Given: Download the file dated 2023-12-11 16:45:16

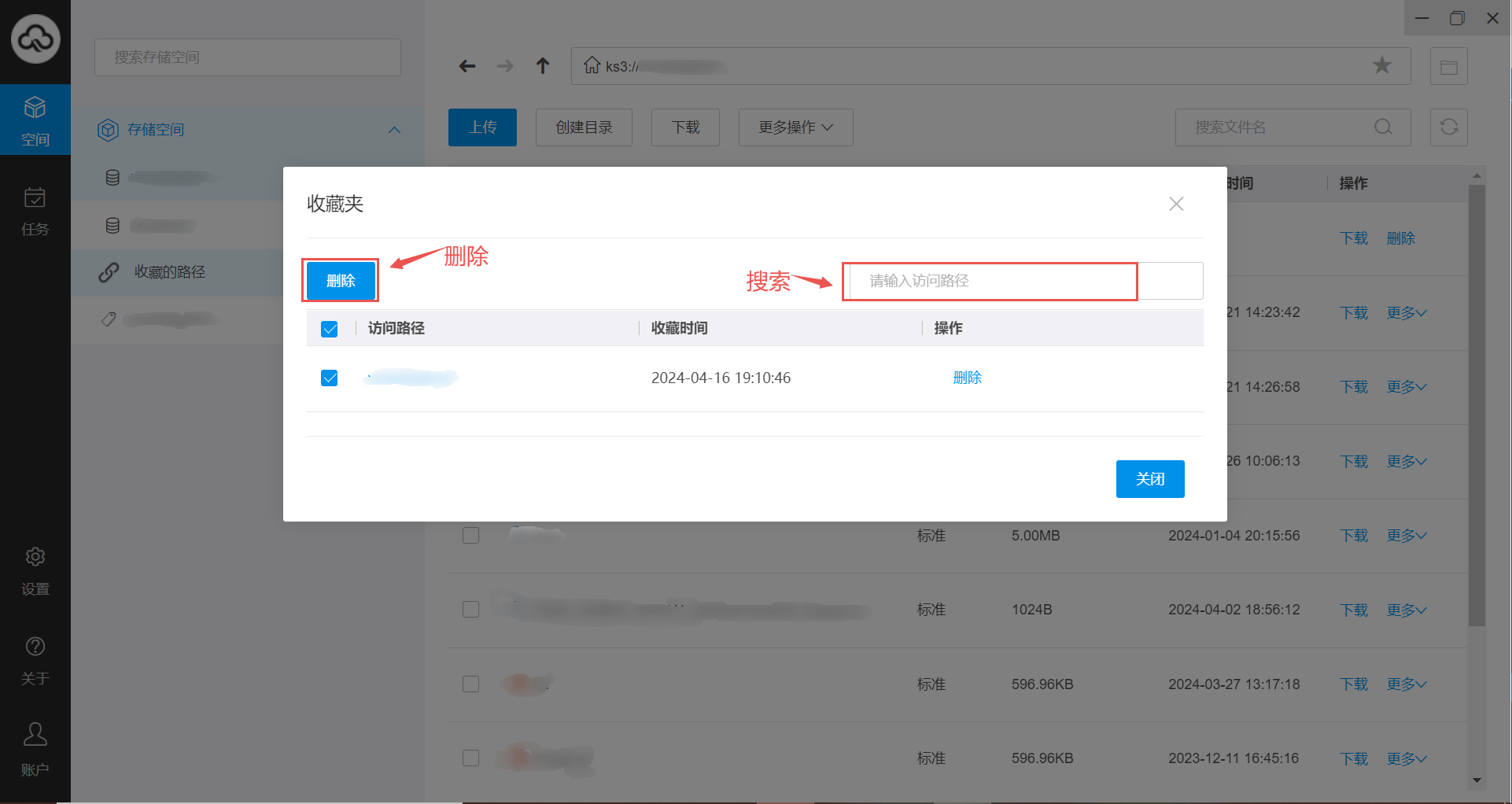Looking at the screenshot, I should [x=1355, y=759].
